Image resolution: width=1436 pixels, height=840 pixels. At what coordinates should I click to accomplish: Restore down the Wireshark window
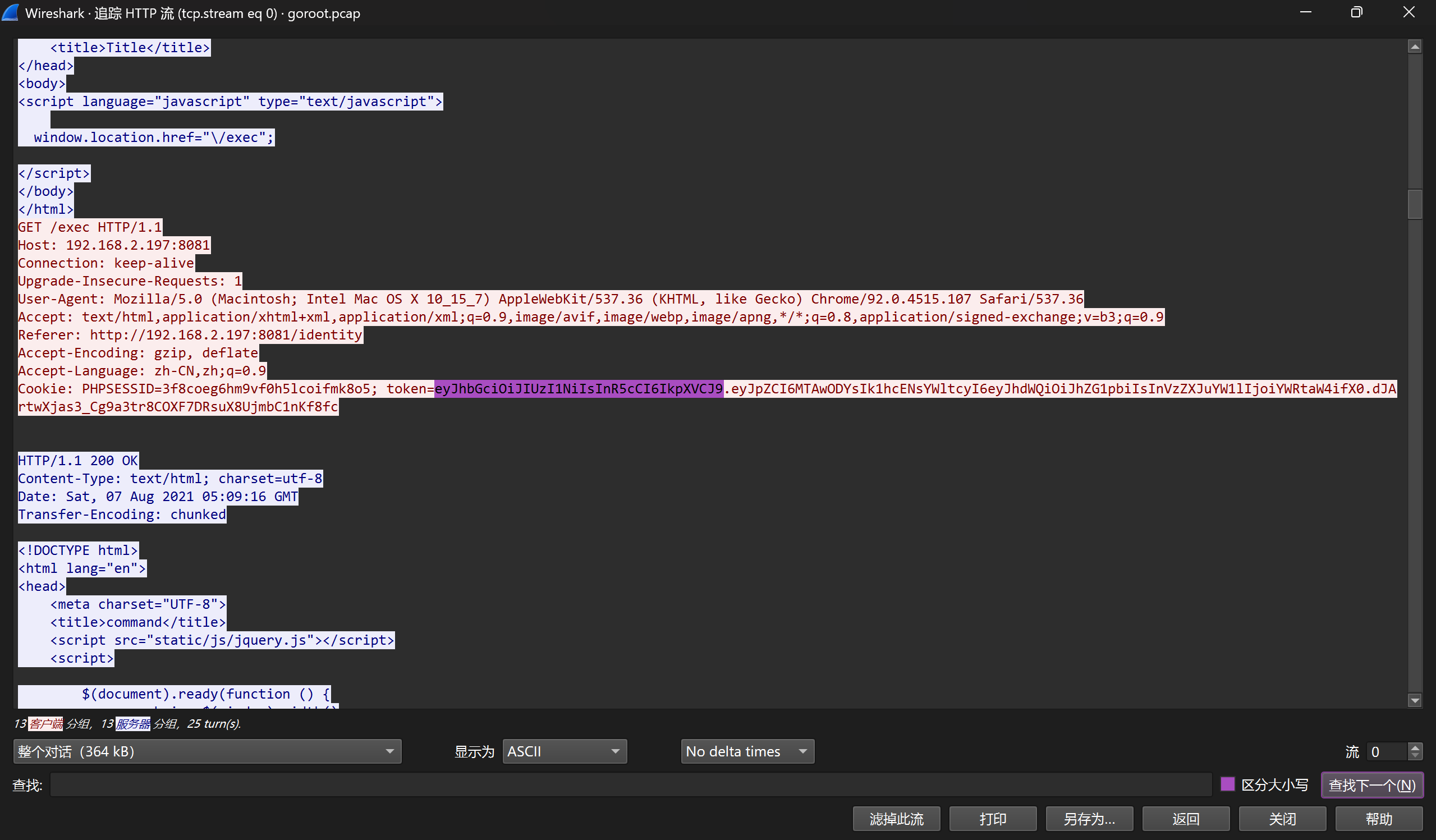pos(1357,12)
